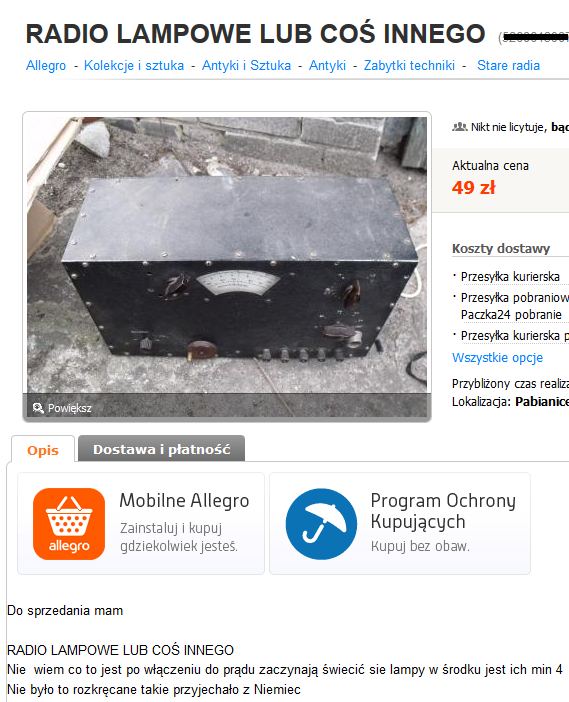The image size is (569, 702).
Task: Click the old radio product photo
Action: 227,255
